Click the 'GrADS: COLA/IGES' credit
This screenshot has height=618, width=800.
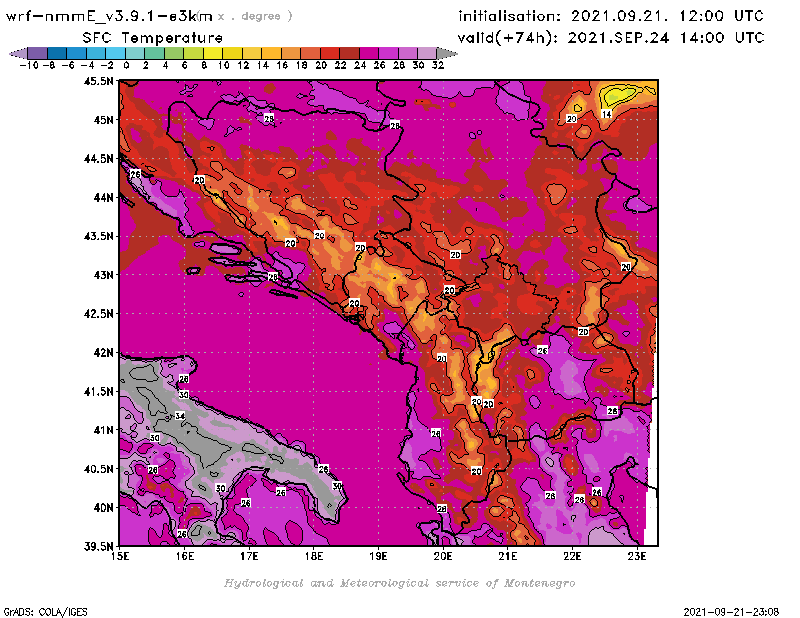pos(45,612)
